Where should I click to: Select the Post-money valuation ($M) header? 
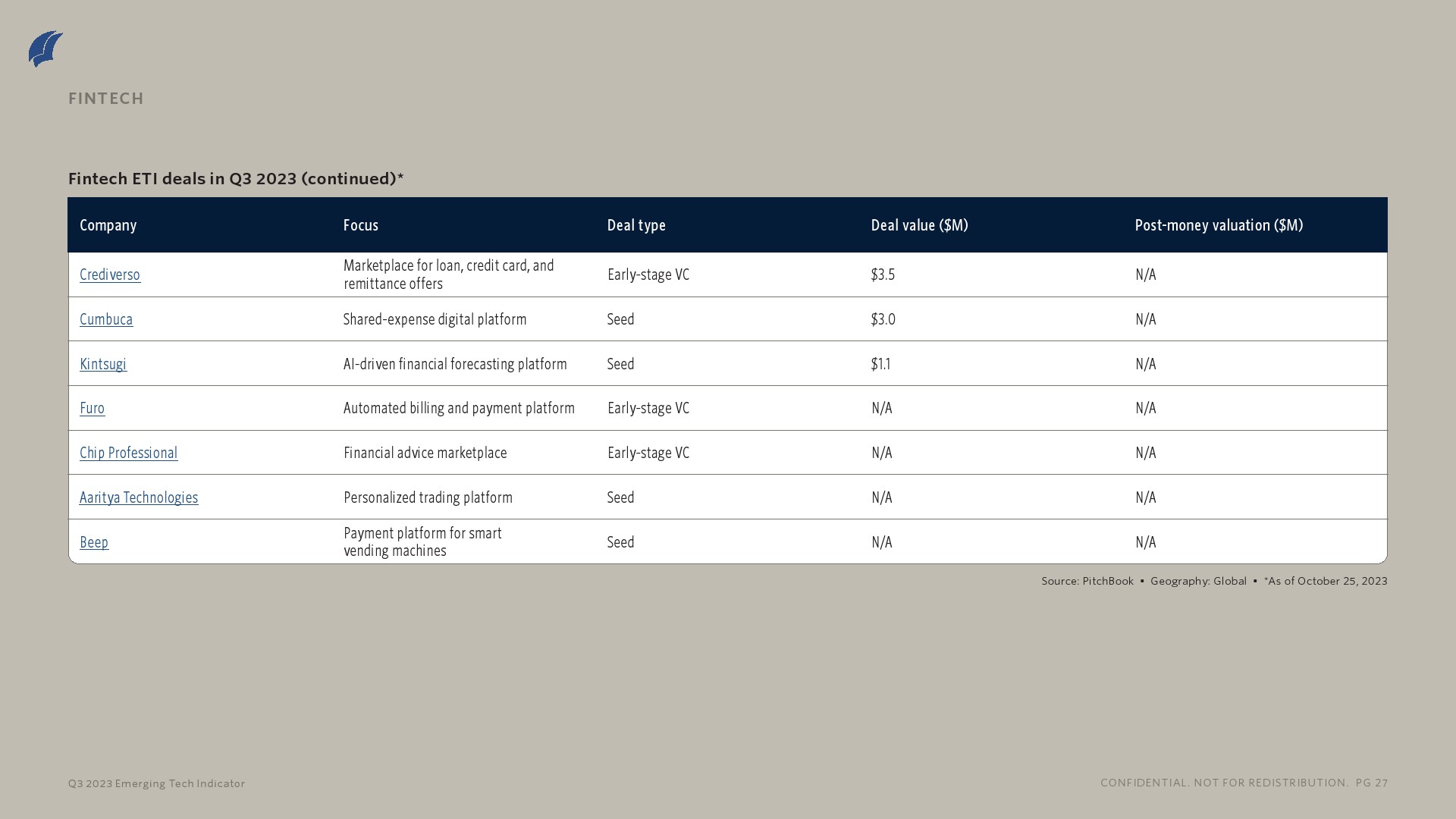point(1219,225)
